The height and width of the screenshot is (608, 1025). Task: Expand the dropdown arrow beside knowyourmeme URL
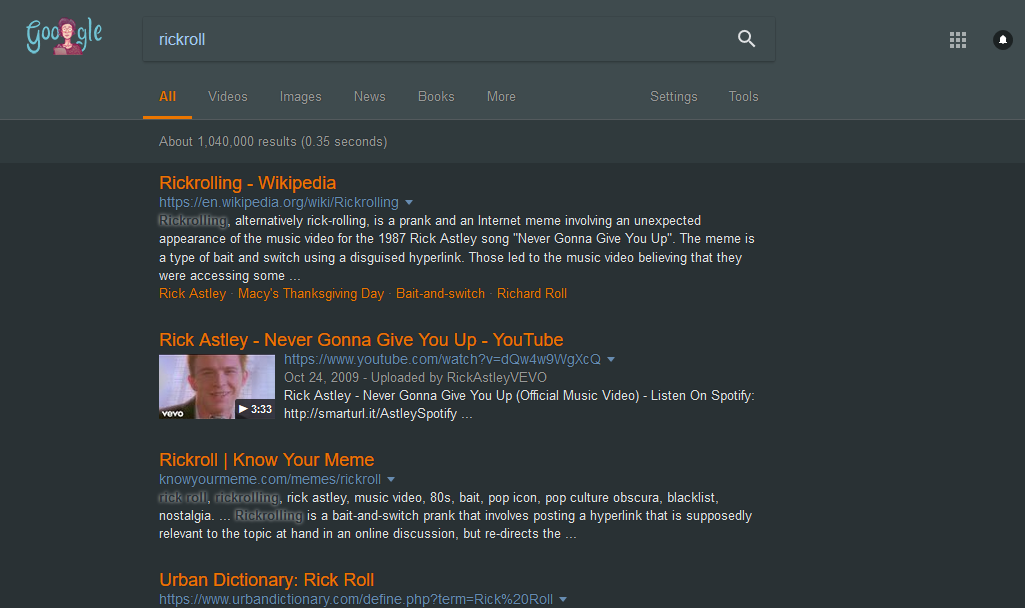coord(391,480)
